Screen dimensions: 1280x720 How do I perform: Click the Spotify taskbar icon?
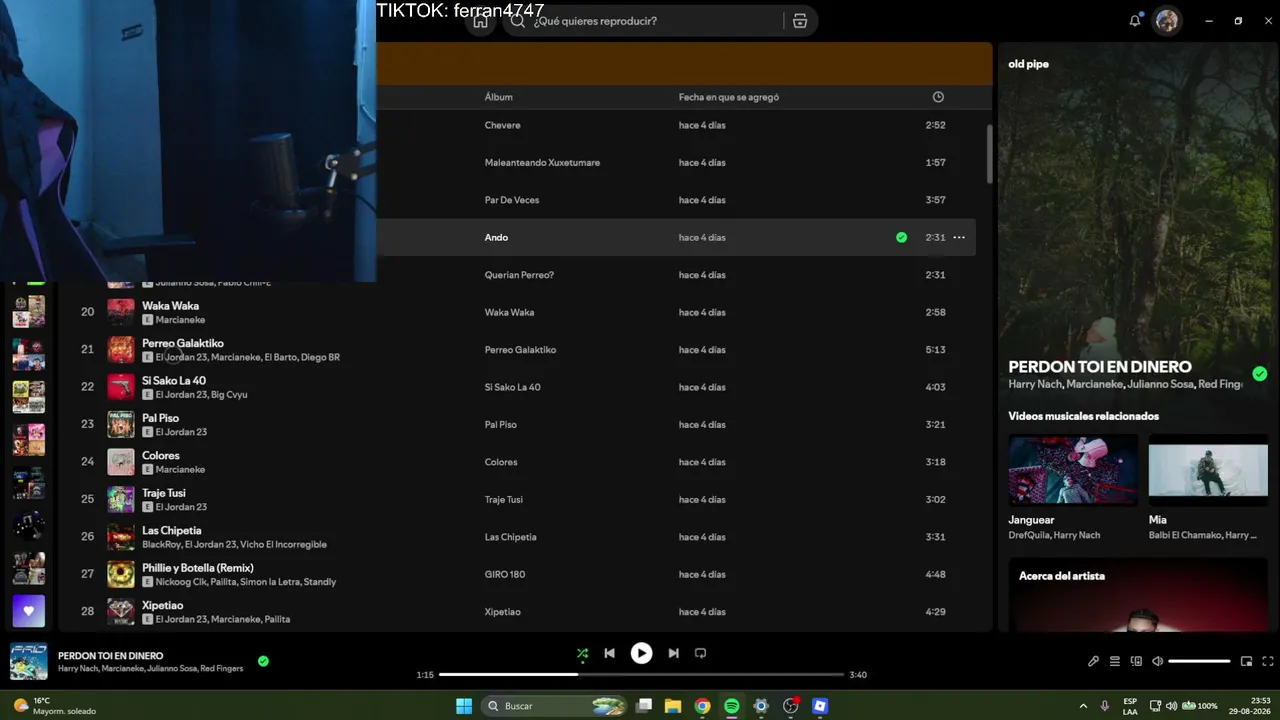[x=732, y=706]
